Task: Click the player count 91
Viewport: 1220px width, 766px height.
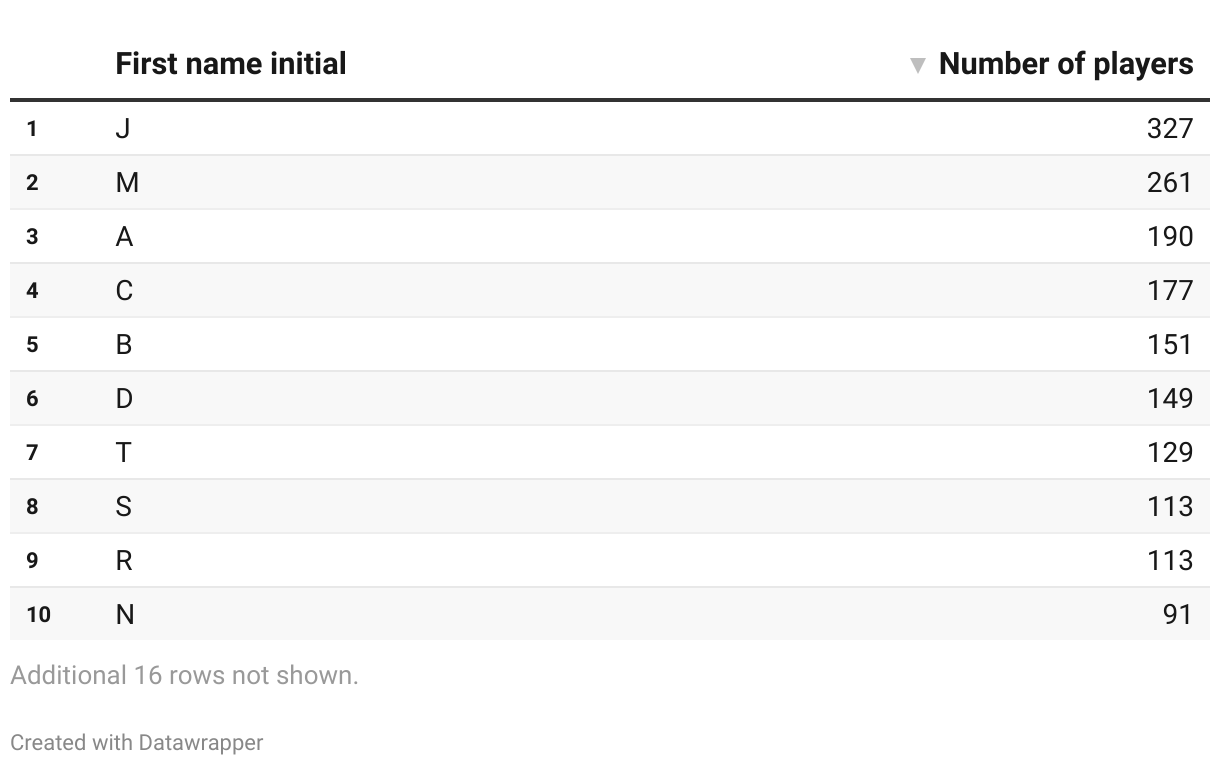Action: (x=1177, y=614)
